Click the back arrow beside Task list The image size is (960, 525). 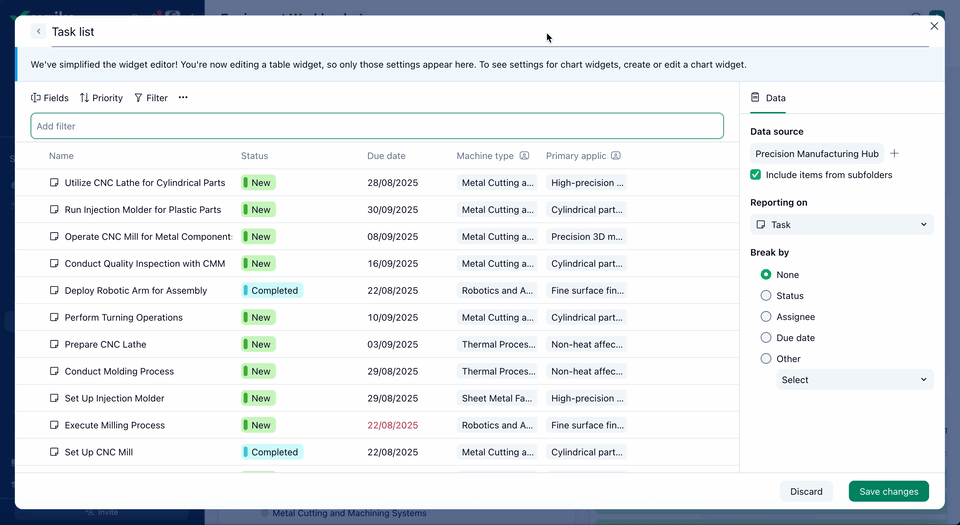[39, 32]
